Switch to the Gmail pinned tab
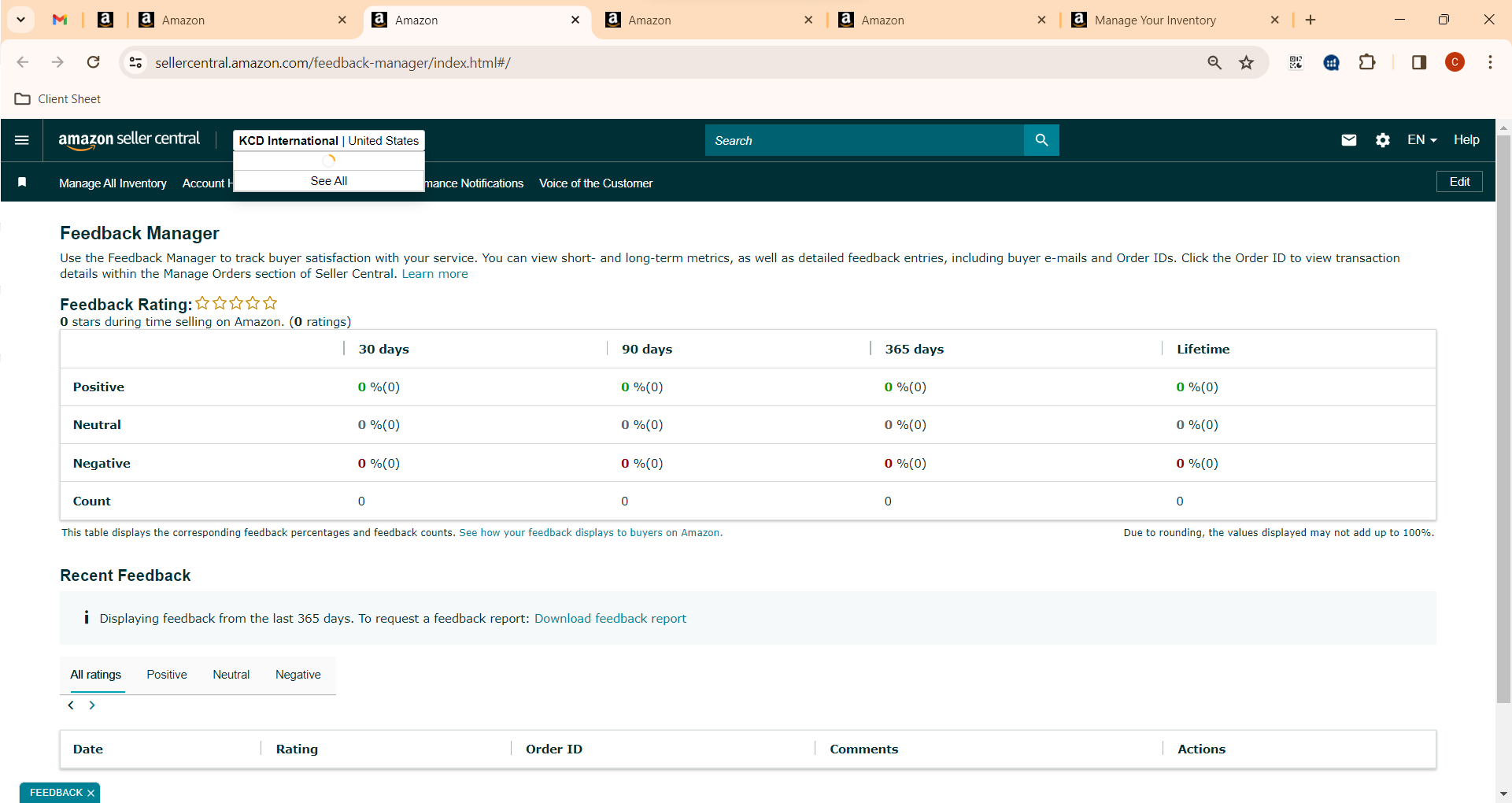The width and height of the screenshot is (1512, 803). (60, 20)
